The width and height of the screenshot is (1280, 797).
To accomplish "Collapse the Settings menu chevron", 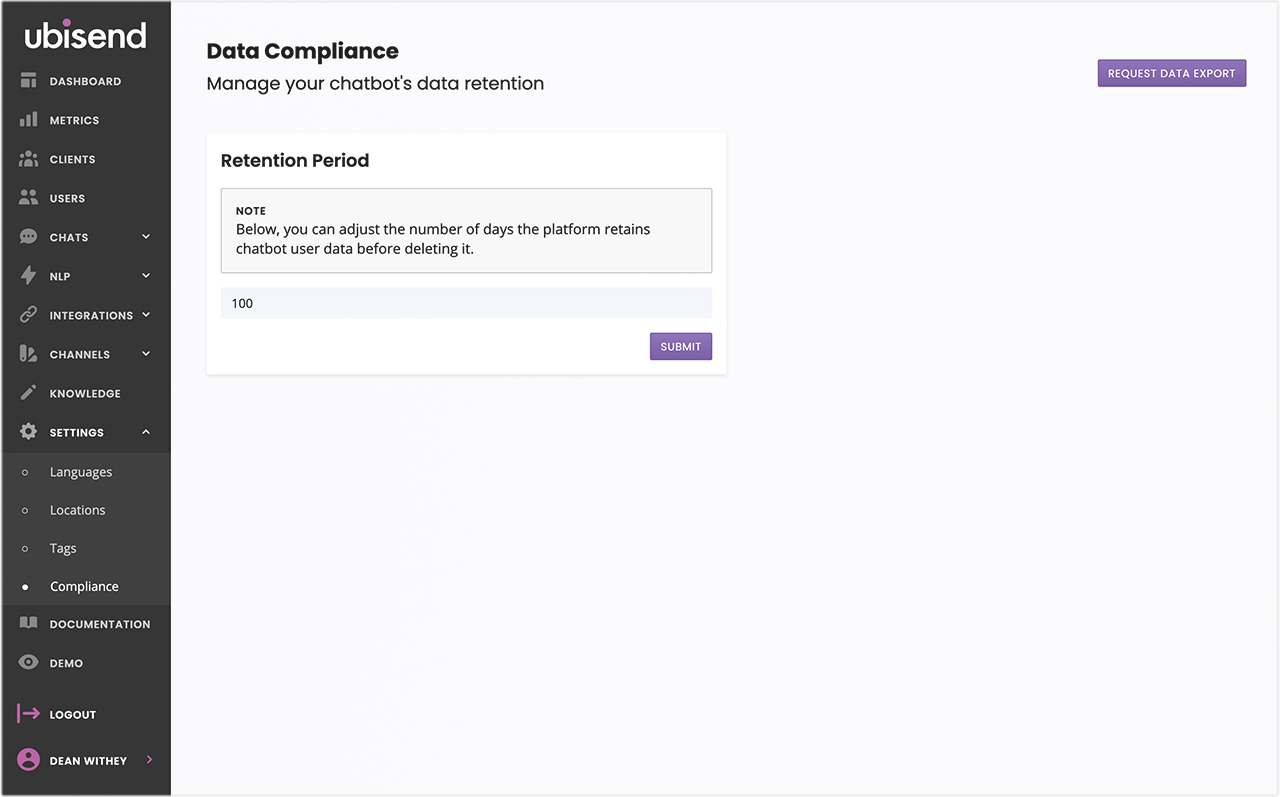I will pyautogui.click(x=146, y=432).
